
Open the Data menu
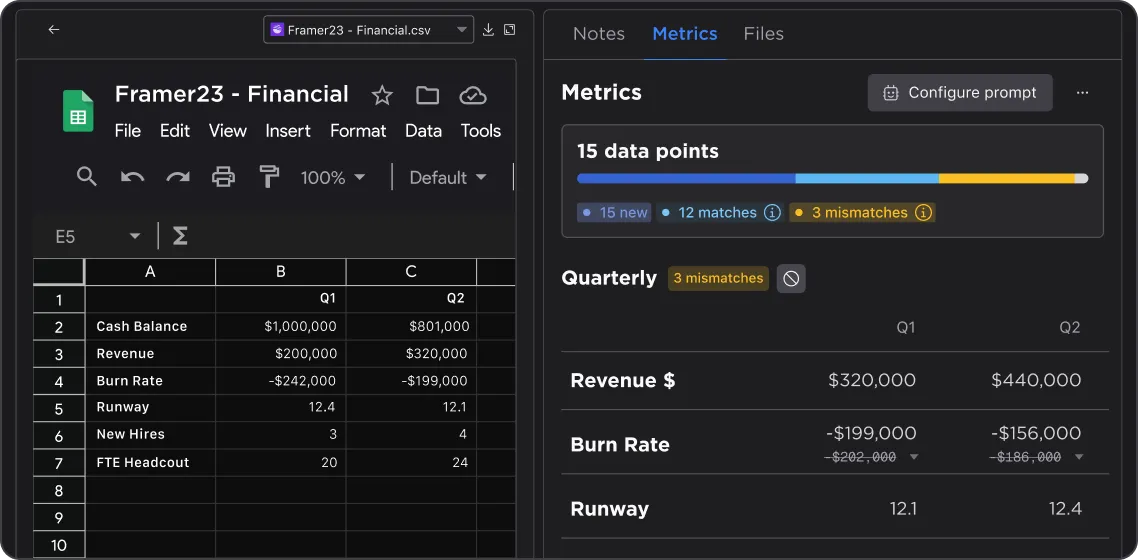click(423, 131)
